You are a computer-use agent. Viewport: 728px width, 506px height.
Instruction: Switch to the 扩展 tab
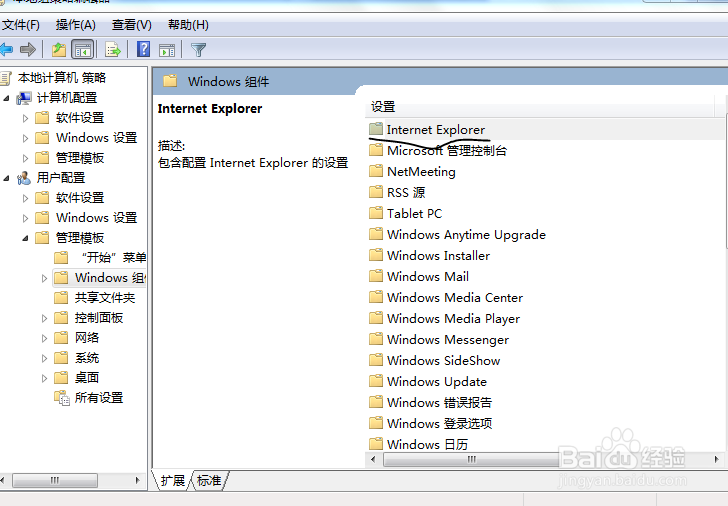click(172, 480)
